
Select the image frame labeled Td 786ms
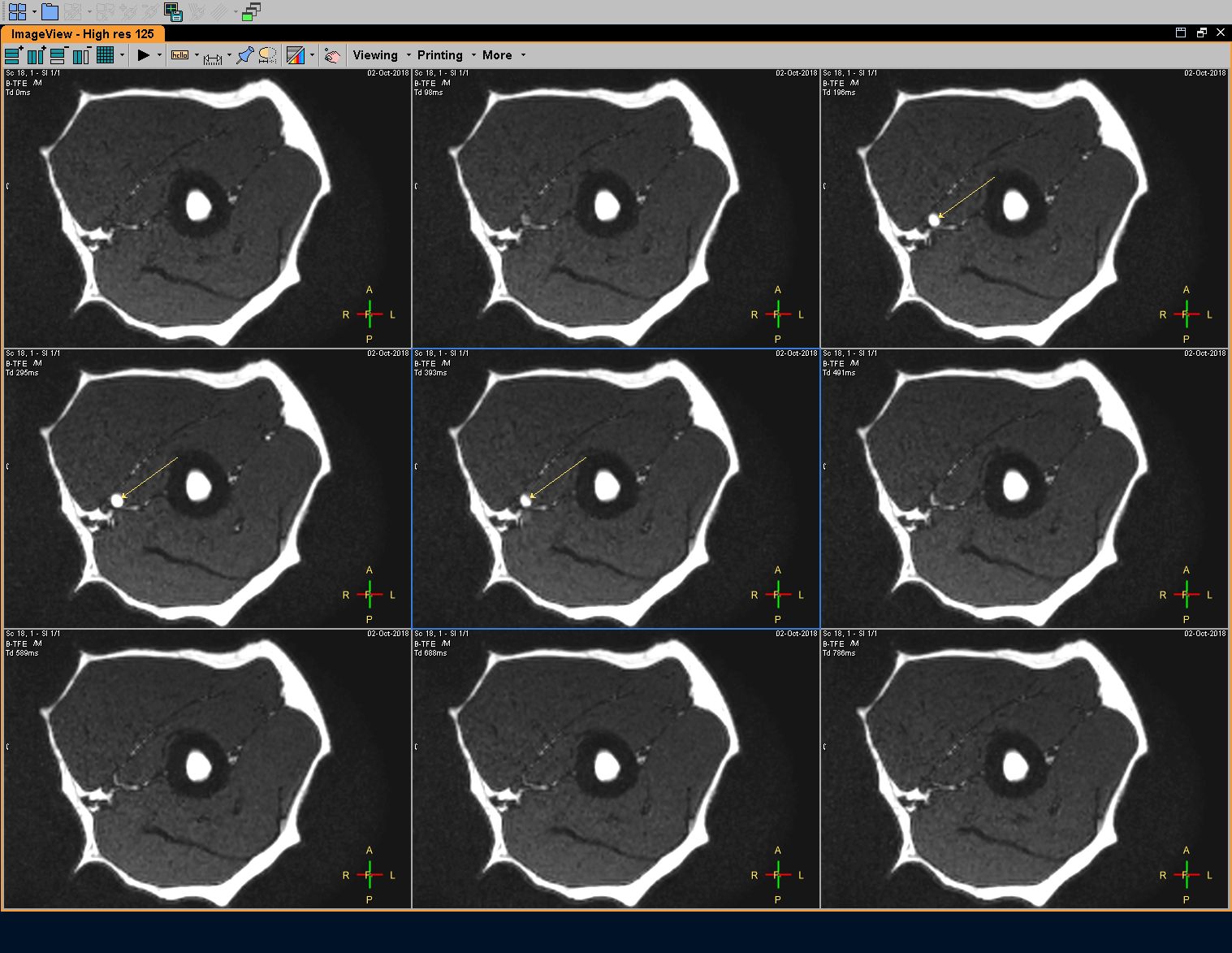[1023, 768]
